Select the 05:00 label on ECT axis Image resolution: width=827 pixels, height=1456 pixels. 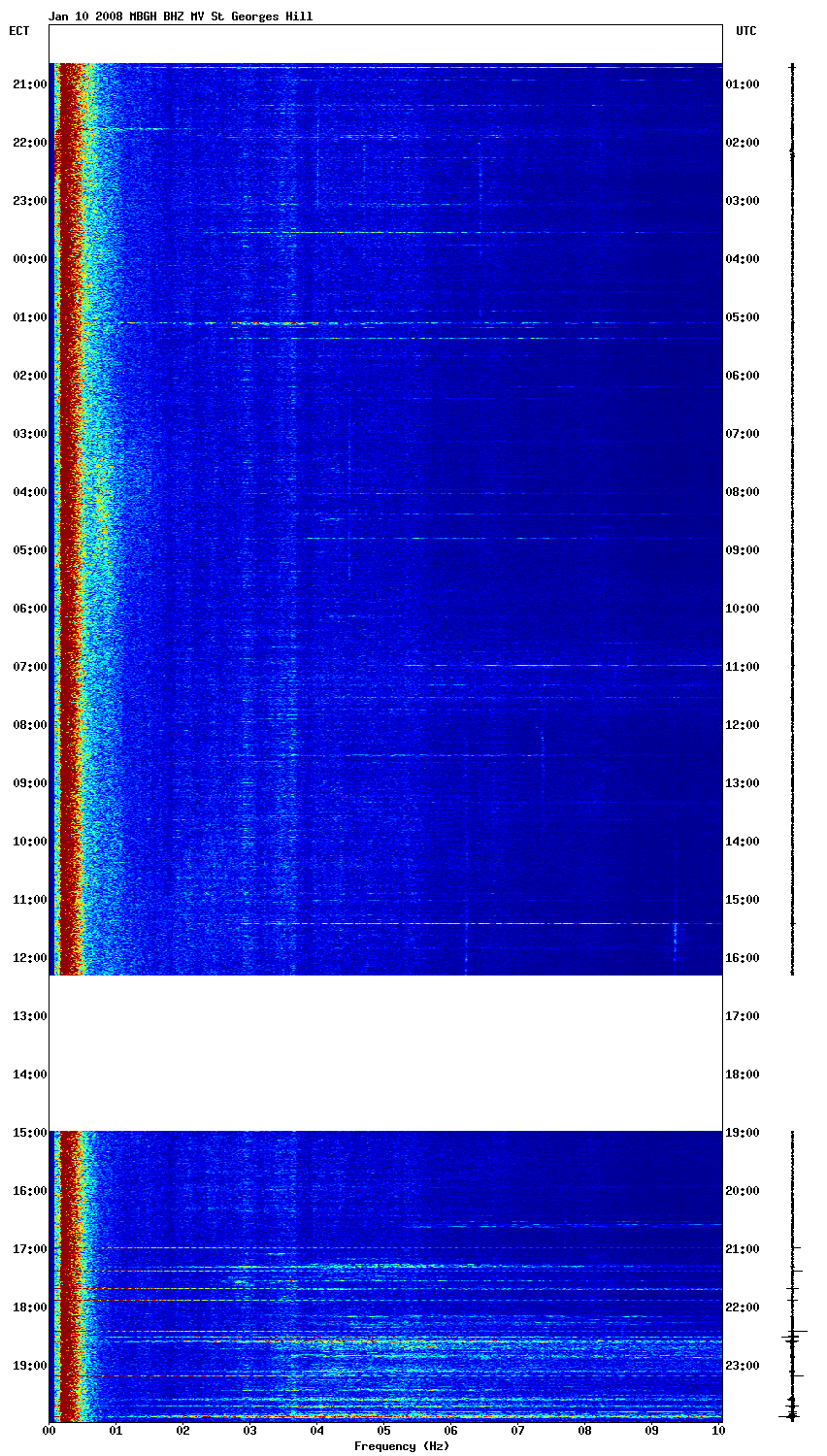coord(30,550)
